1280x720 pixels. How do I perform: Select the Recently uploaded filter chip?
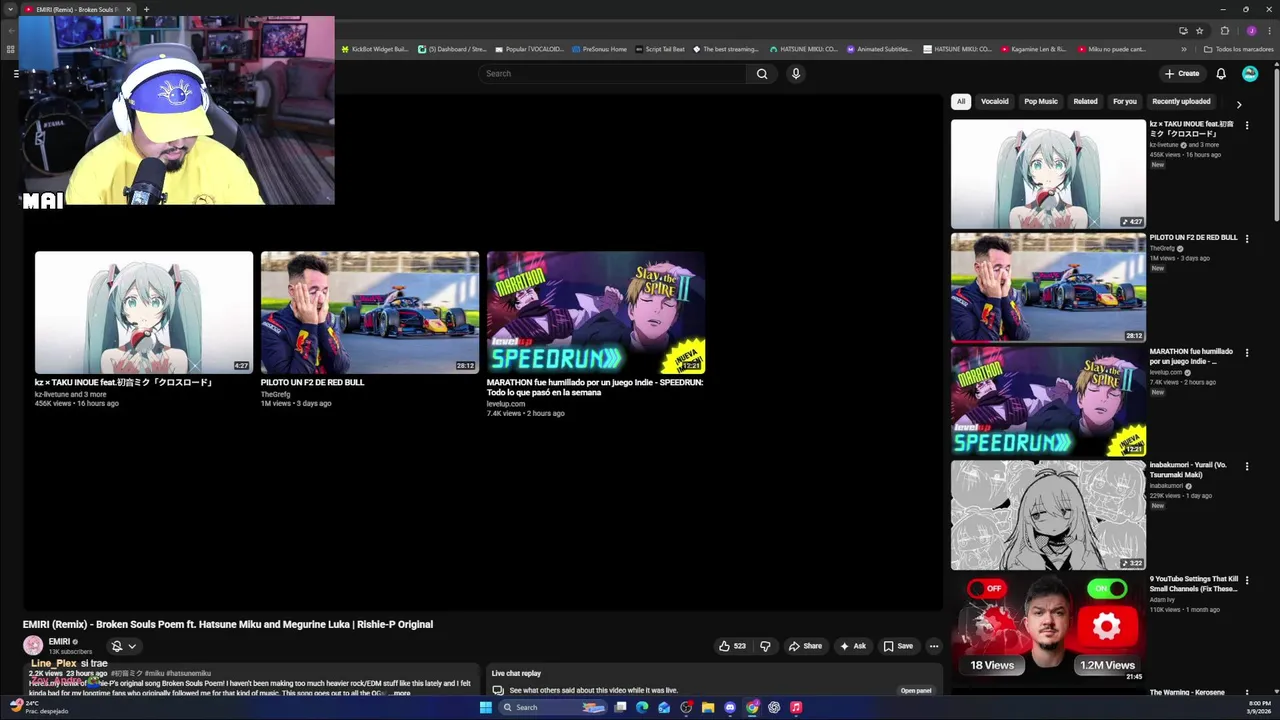pos(1181,101)
